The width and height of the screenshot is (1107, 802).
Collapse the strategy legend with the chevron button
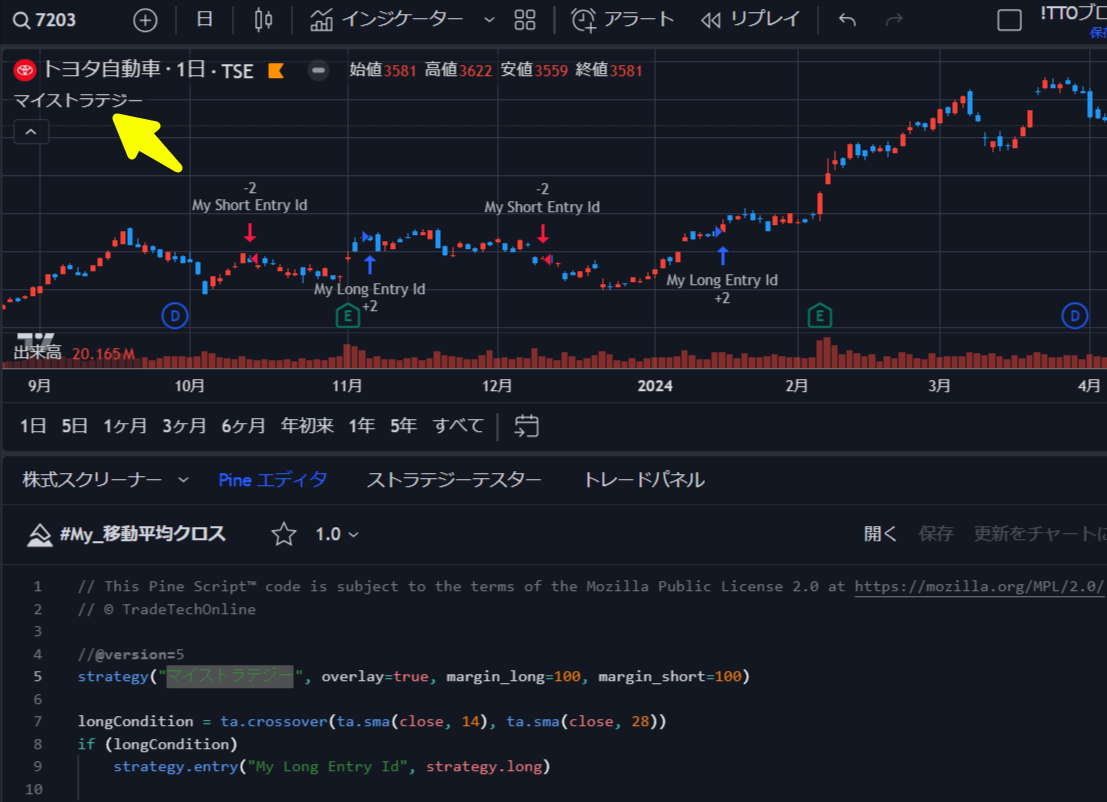(x=31, y=131)
